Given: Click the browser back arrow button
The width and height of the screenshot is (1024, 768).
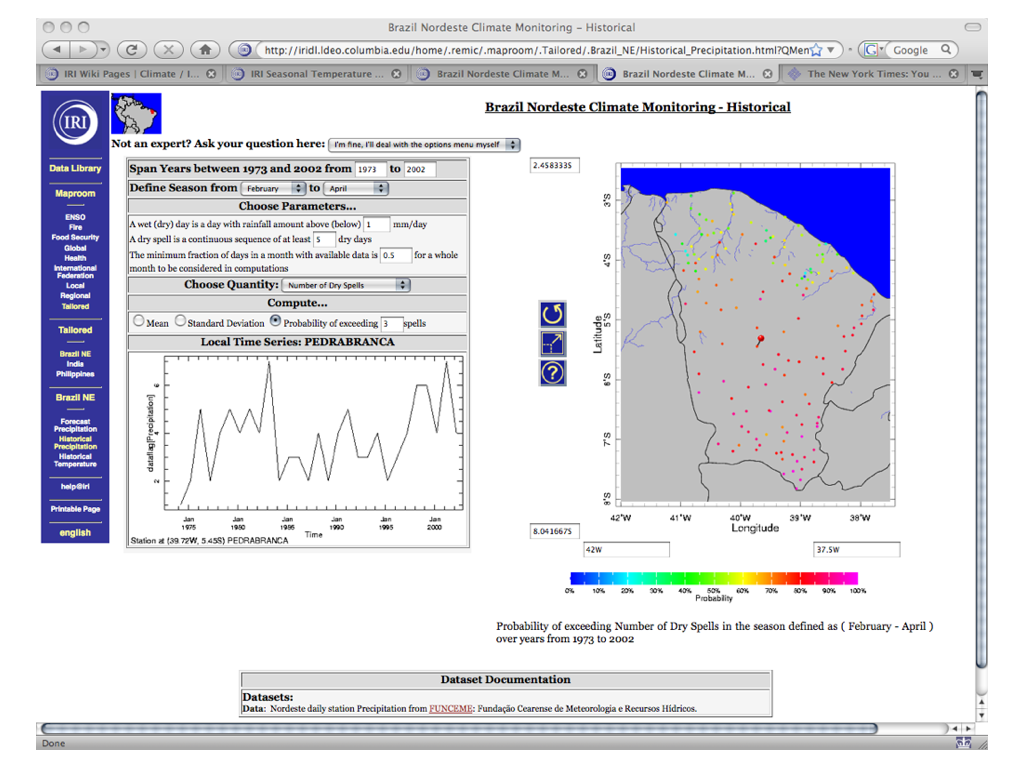Looking at the screenshot, I should pyautogui.click(x=58, y=49).
